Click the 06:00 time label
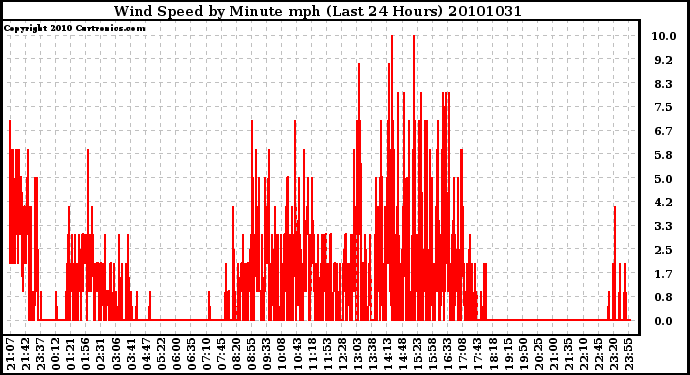 pyautogui.click(x=176, y=355)
